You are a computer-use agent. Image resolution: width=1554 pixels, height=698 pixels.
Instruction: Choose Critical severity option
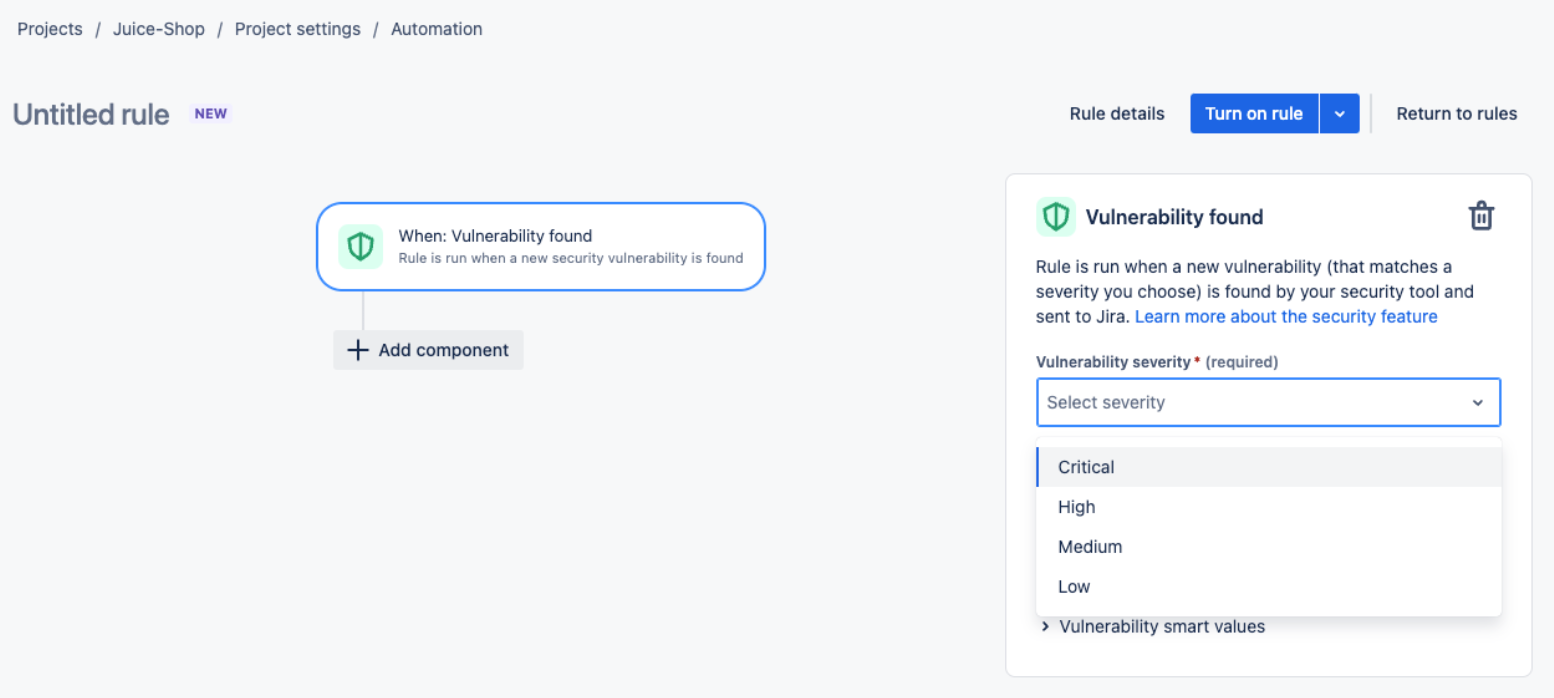(x=1086, y=467)
